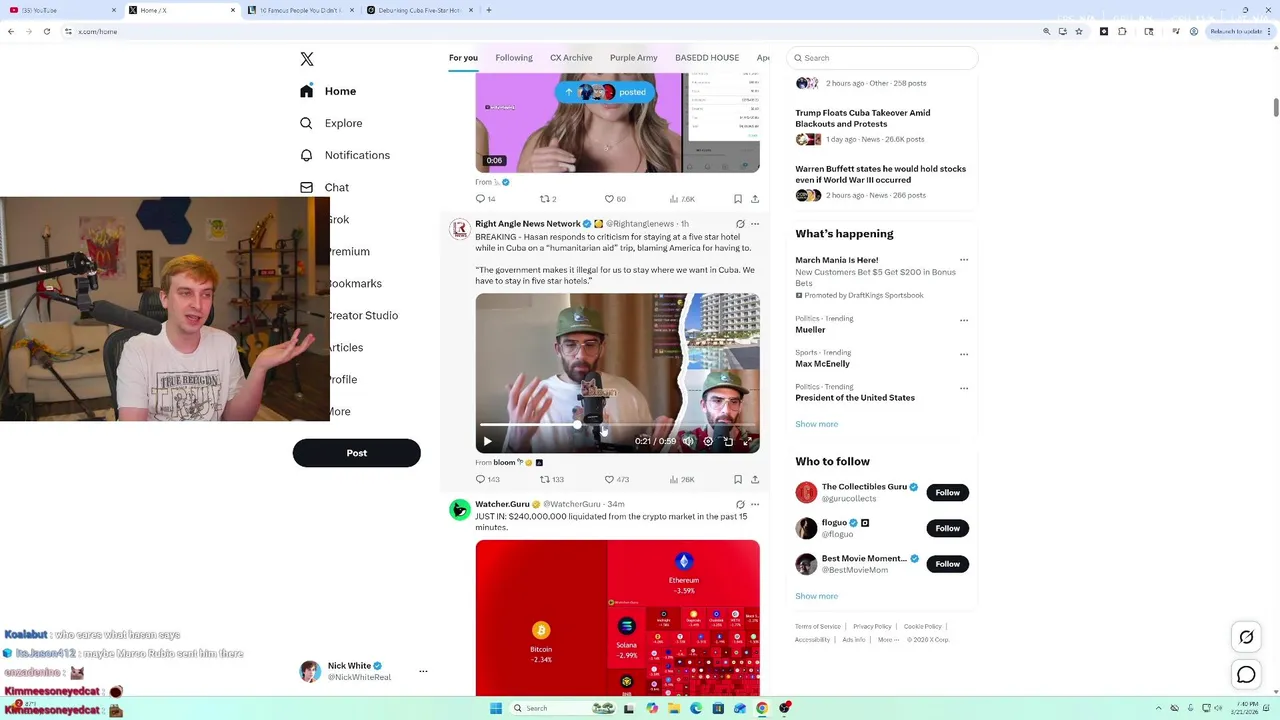
Task: Open floating Grok button
Action: pos(1246,637)
